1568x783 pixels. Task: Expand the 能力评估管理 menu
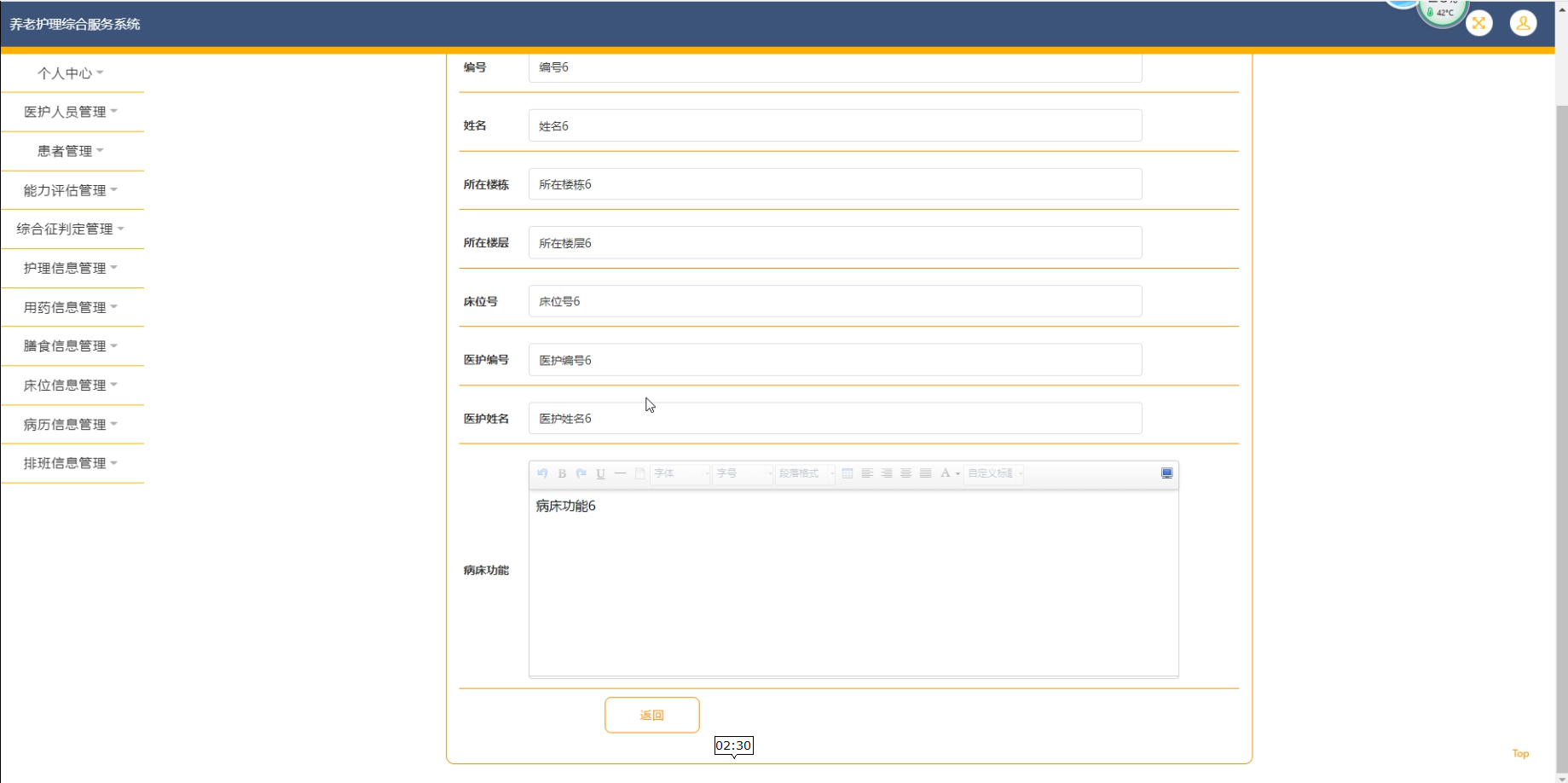pyautogui.click(x=72, y=190)
